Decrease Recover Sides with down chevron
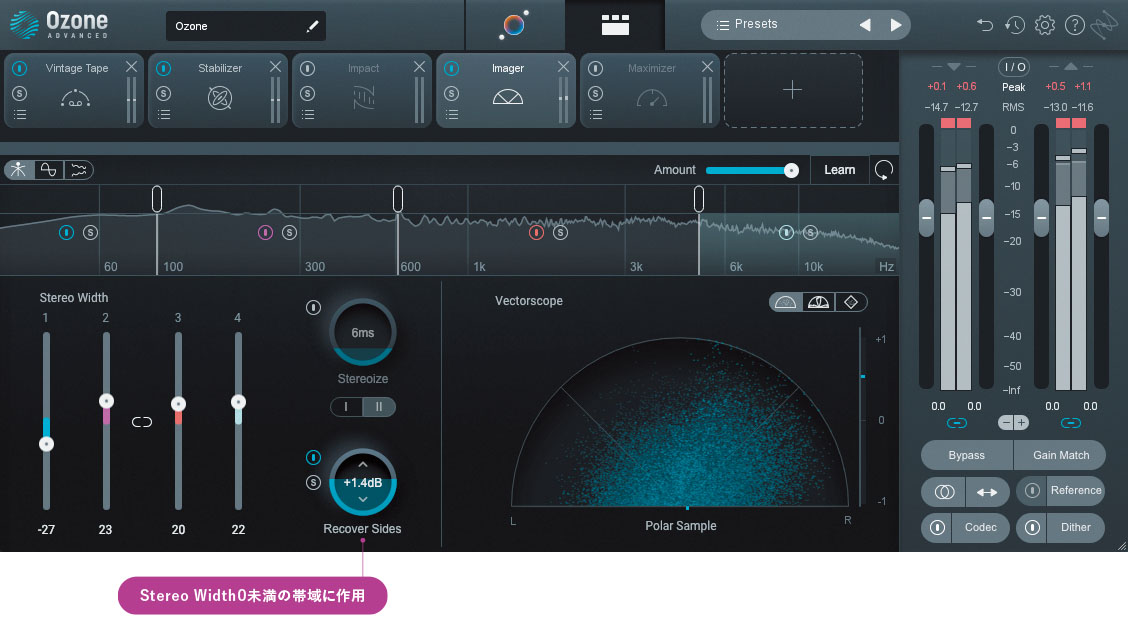Screen dimensions: 1128x620 click(x=363, y=499)
